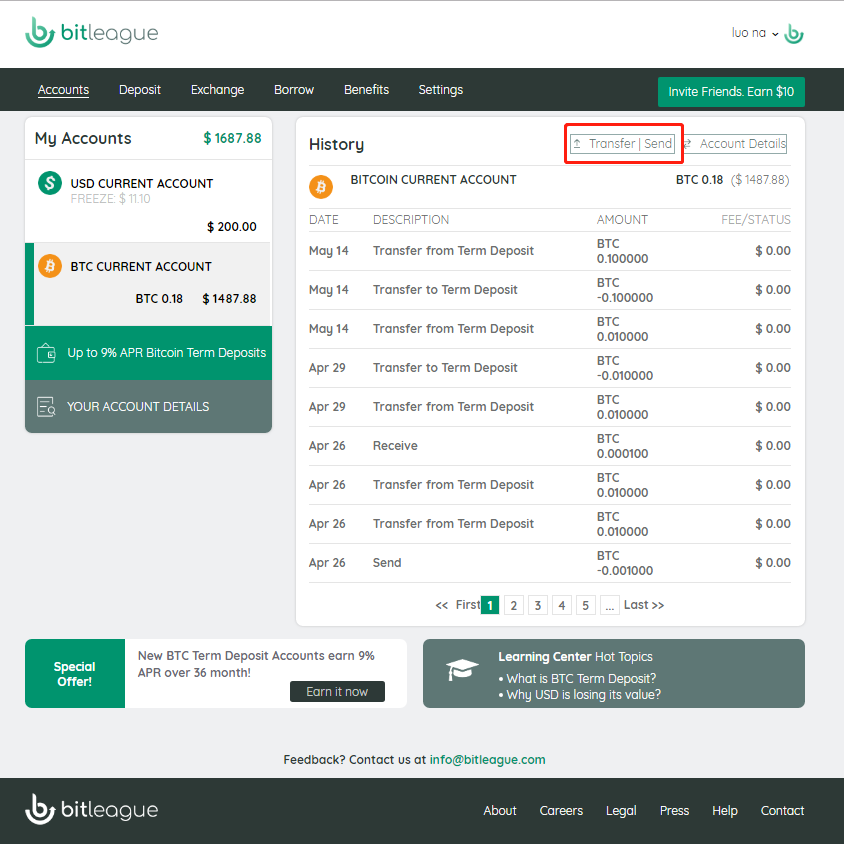This screenshot has width=844, height=844.
Task: Open the term deposits wallet icon
Action: (x=46, y=353)
